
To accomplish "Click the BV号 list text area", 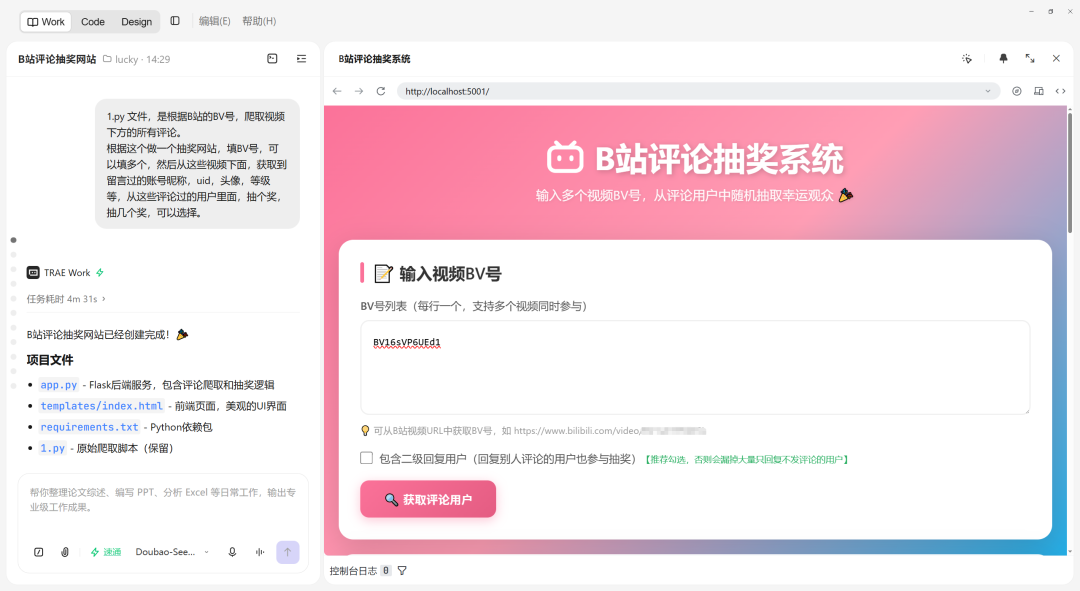I will coord(695,367).
